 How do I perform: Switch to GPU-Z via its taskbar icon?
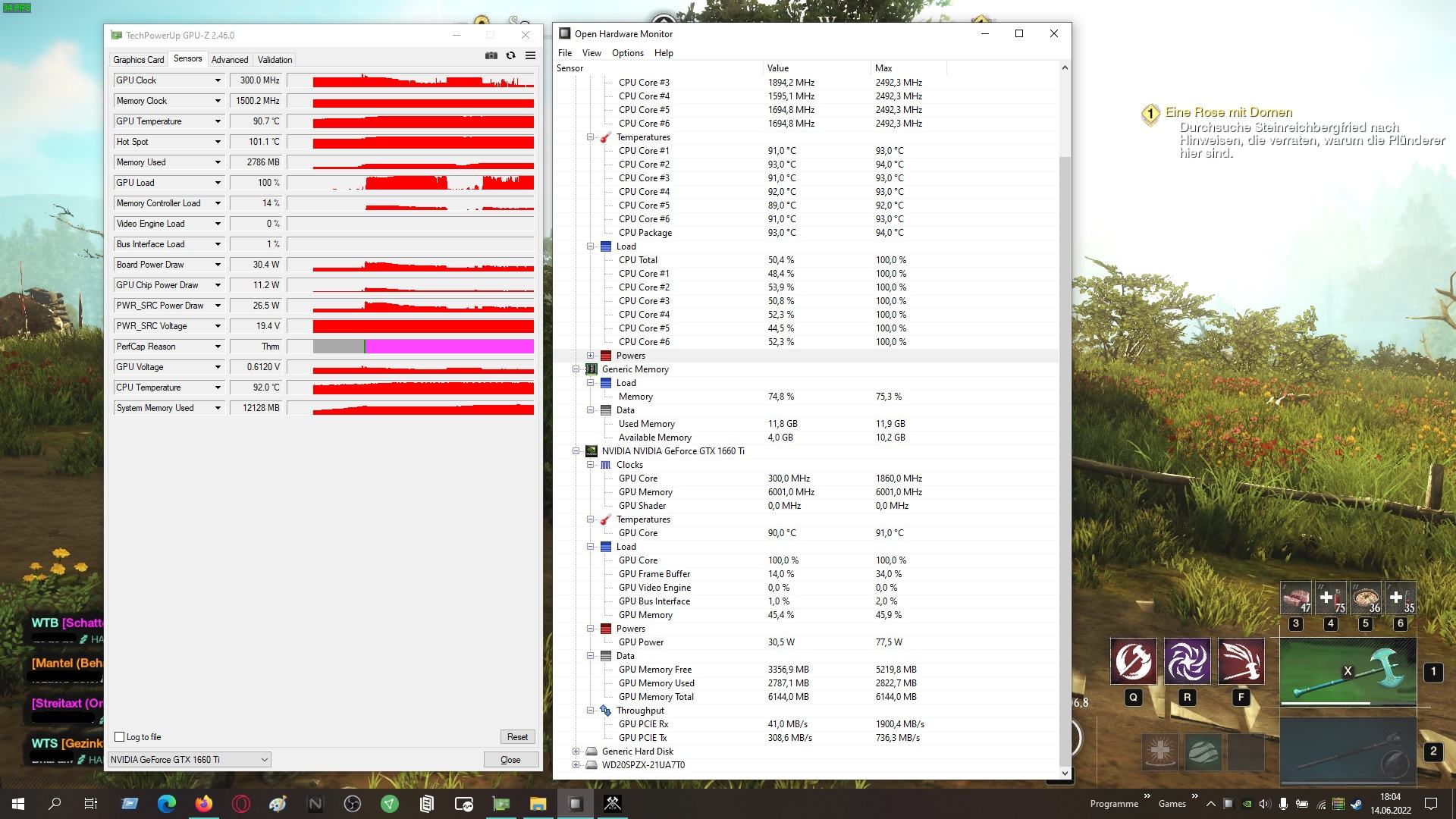(501, 804)
